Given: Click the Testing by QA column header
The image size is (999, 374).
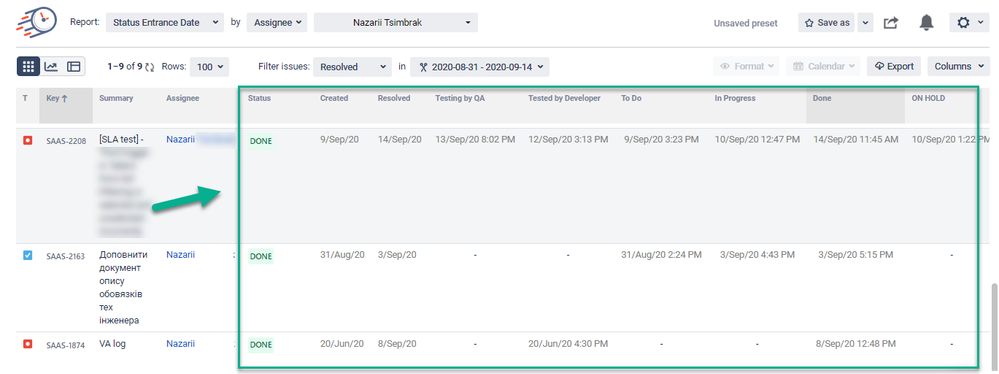Looking at the screenshot, I should point(460,98).
